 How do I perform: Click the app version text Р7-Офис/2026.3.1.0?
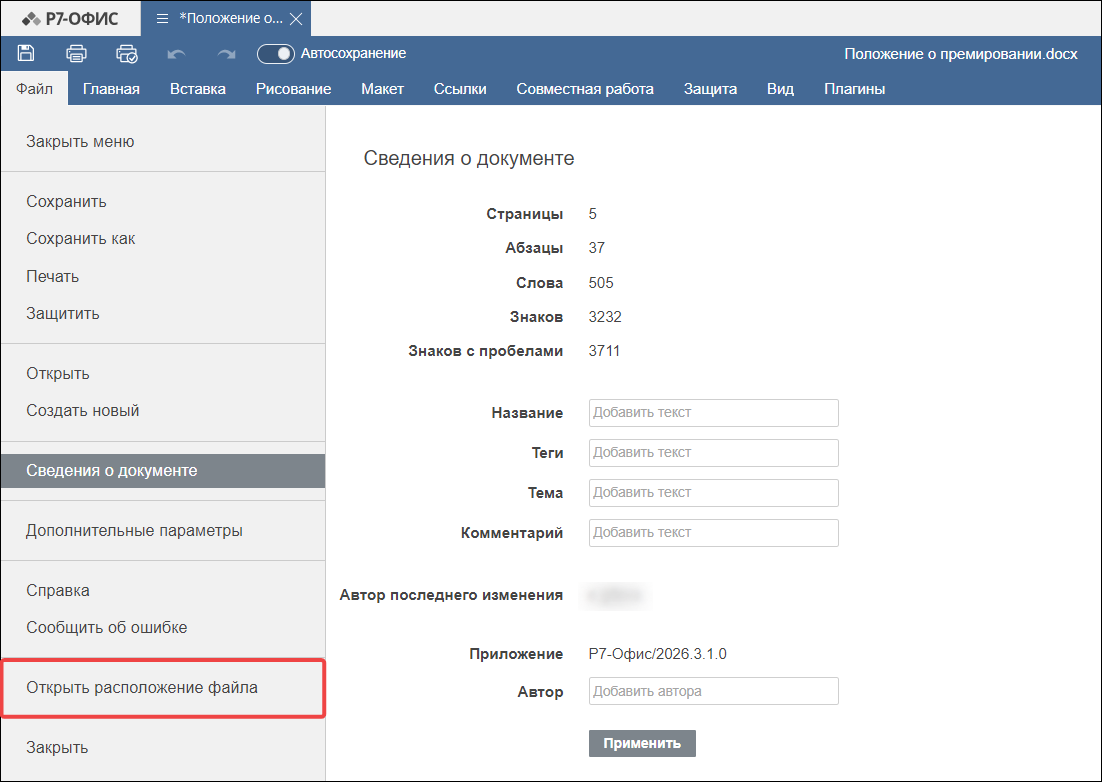658,654
